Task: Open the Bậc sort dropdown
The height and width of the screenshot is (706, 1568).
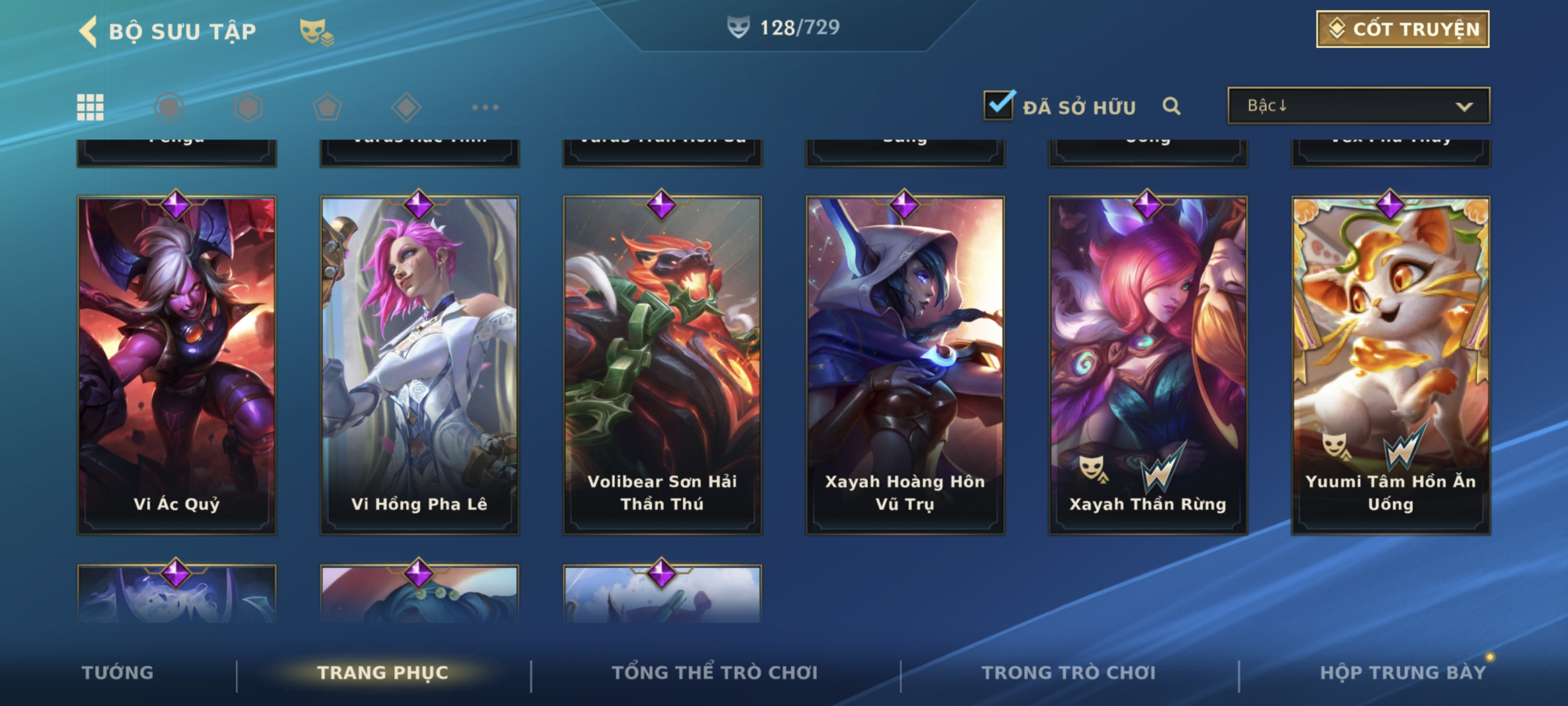Action: click(1359, 105)
